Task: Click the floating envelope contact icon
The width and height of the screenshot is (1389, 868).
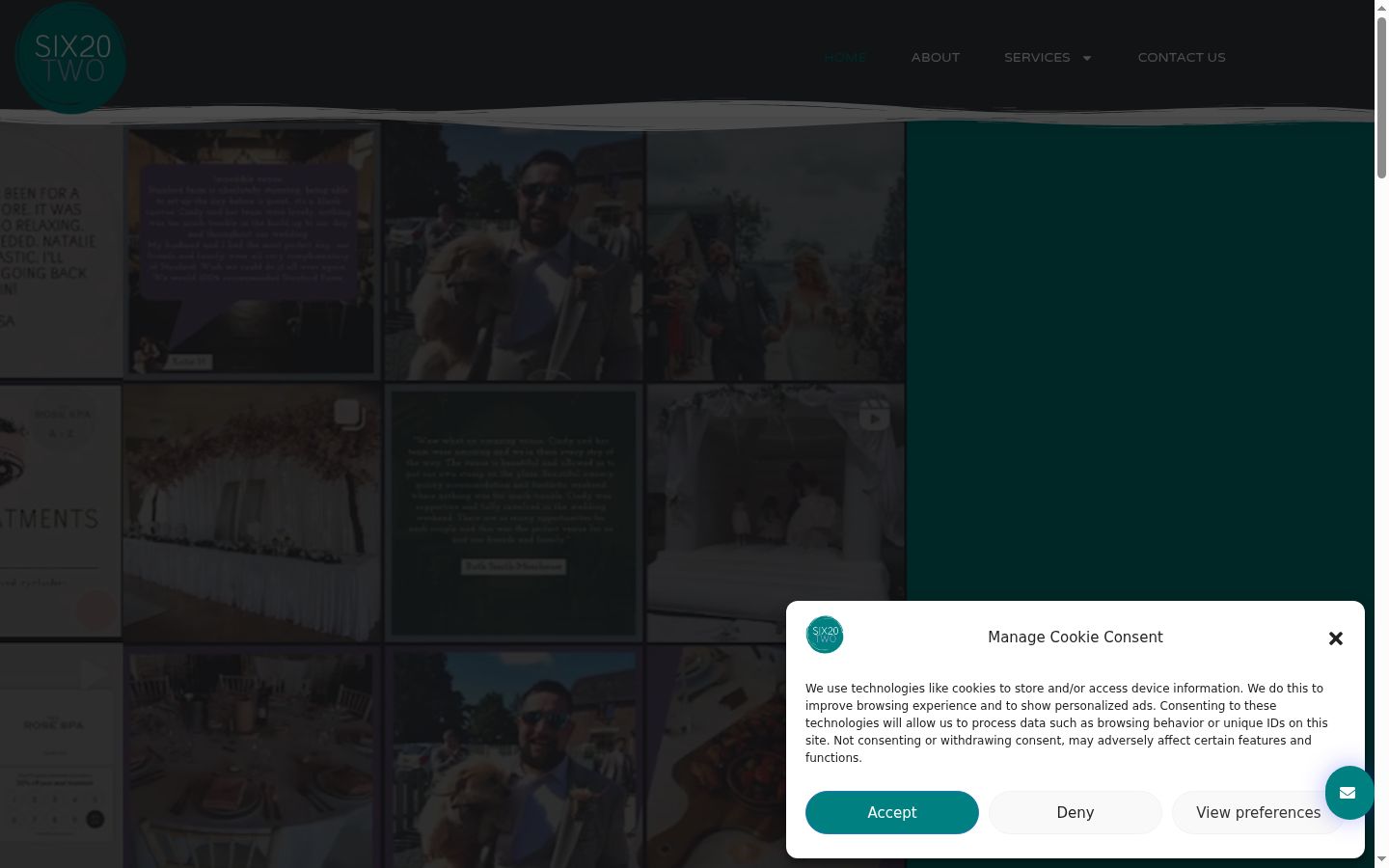Action: [x=1348, y=793]
